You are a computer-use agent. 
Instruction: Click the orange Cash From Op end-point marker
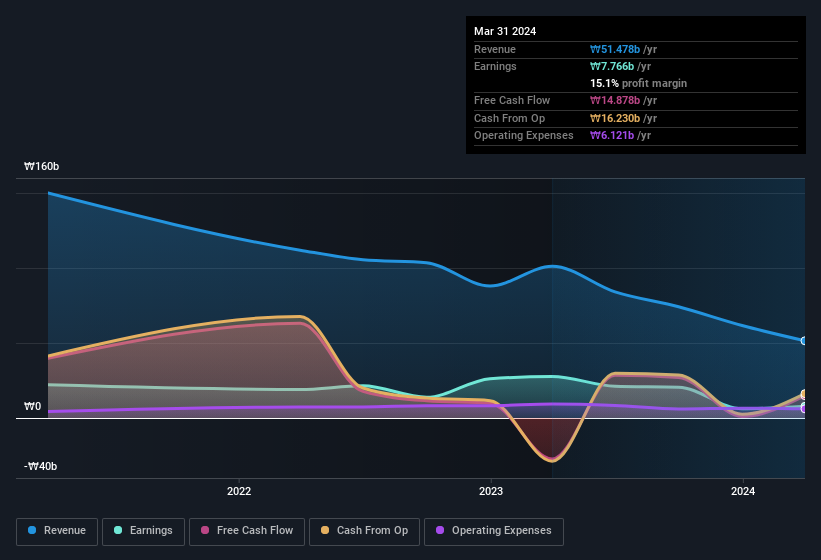pyautogui.click(x=804, y=394)
